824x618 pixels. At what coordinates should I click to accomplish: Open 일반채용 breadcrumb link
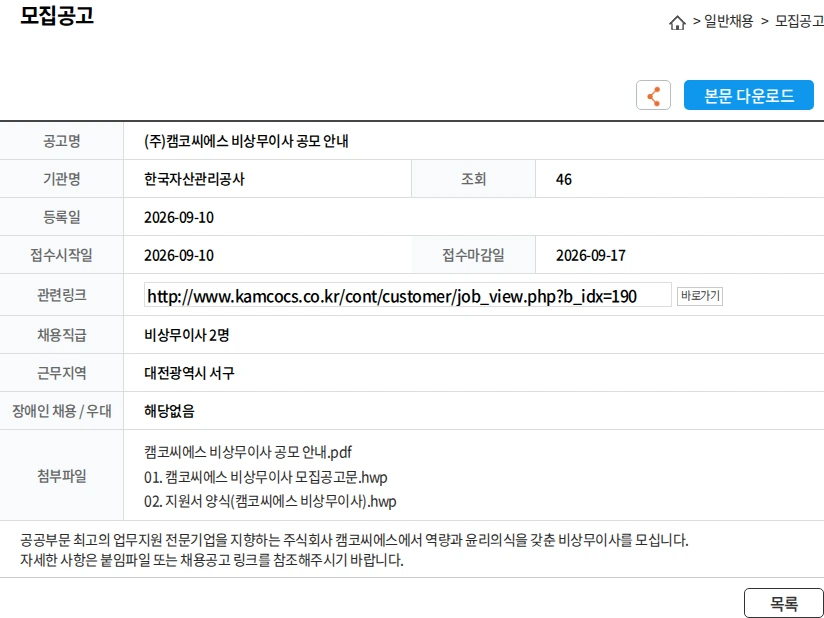point(728,22)
